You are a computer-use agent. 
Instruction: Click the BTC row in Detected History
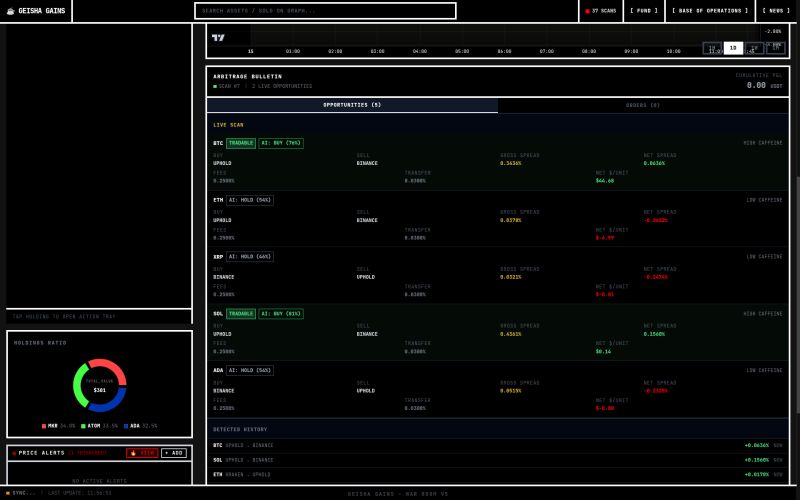tap(497, 445)
